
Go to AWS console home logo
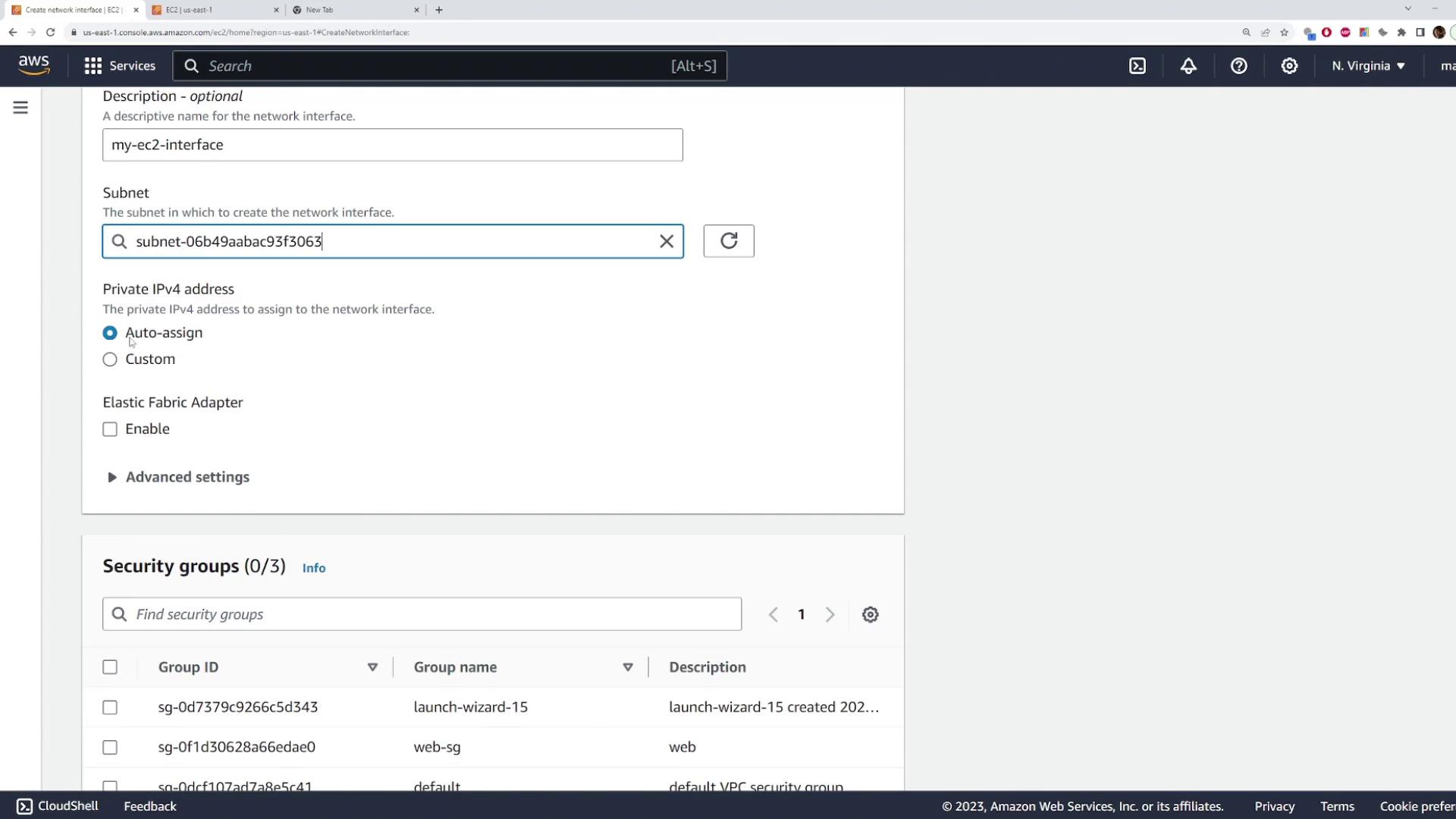tap(34, 66)
